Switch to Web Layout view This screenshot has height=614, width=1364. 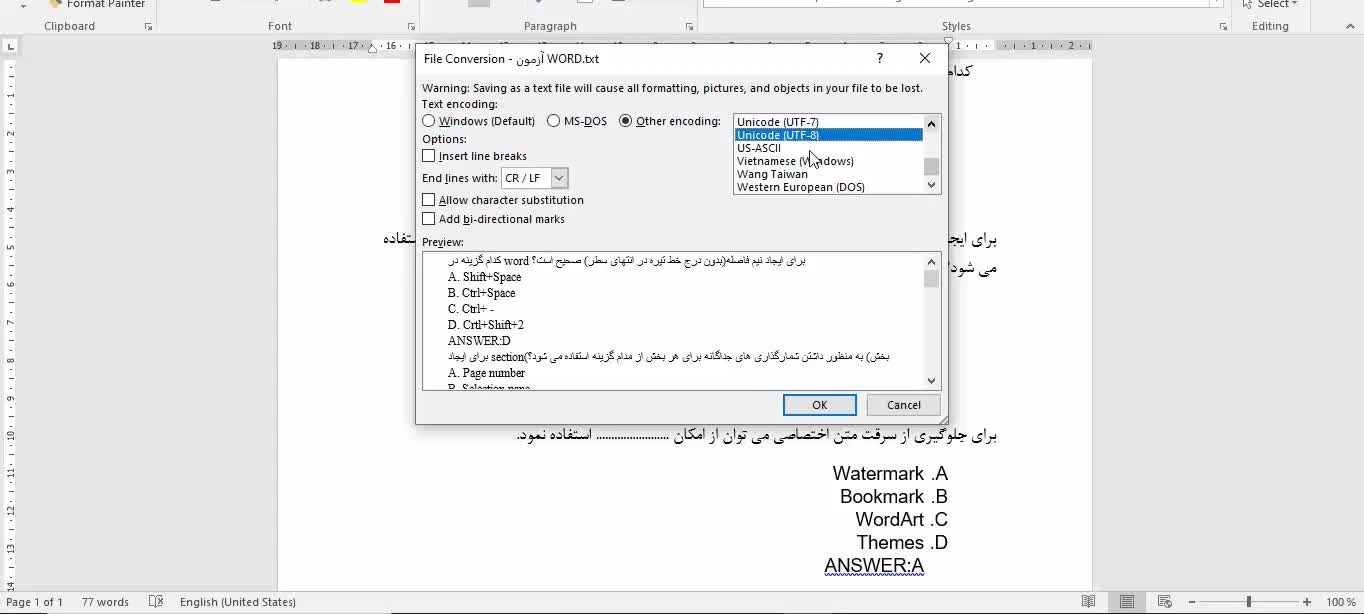[x=1165, y=602]
